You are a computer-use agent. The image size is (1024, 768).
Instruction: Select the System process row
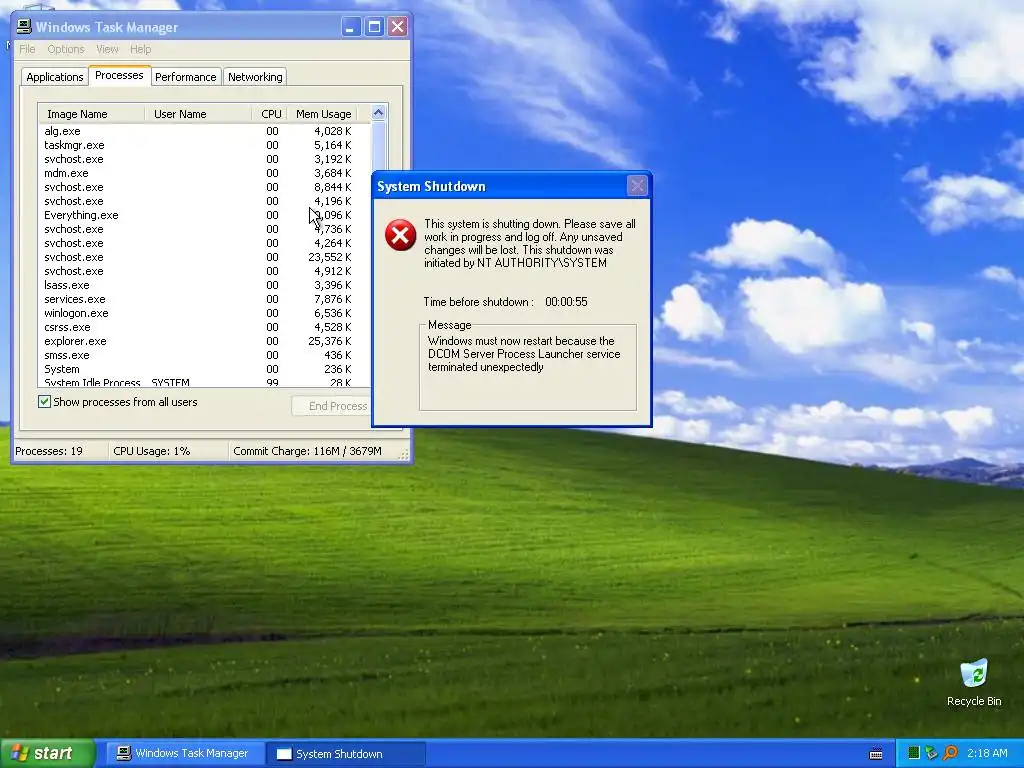click(x=204, y=369)
